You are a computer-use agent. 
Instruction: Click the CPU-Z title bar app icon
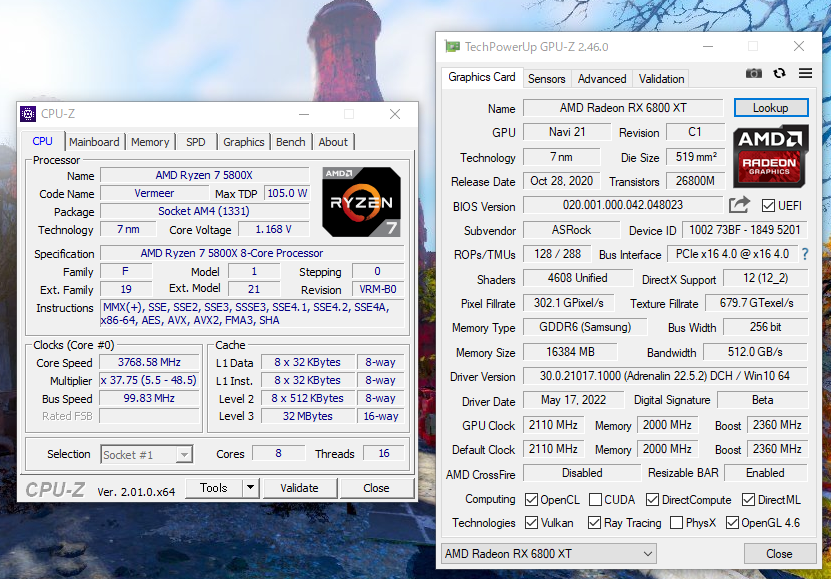coord(28,114)
